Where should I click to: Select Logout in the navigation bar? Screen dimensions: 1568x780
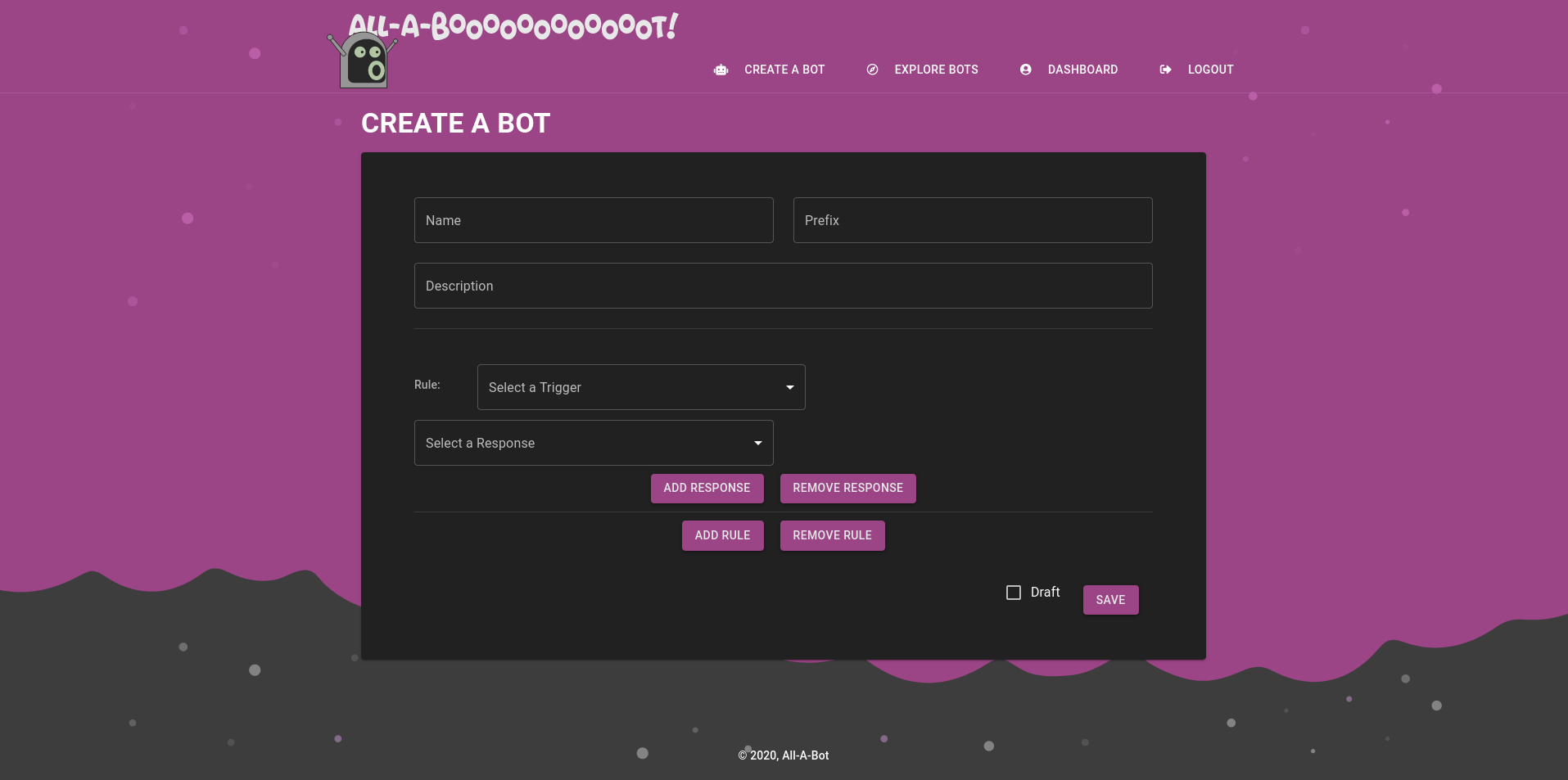coord(1210,70)
